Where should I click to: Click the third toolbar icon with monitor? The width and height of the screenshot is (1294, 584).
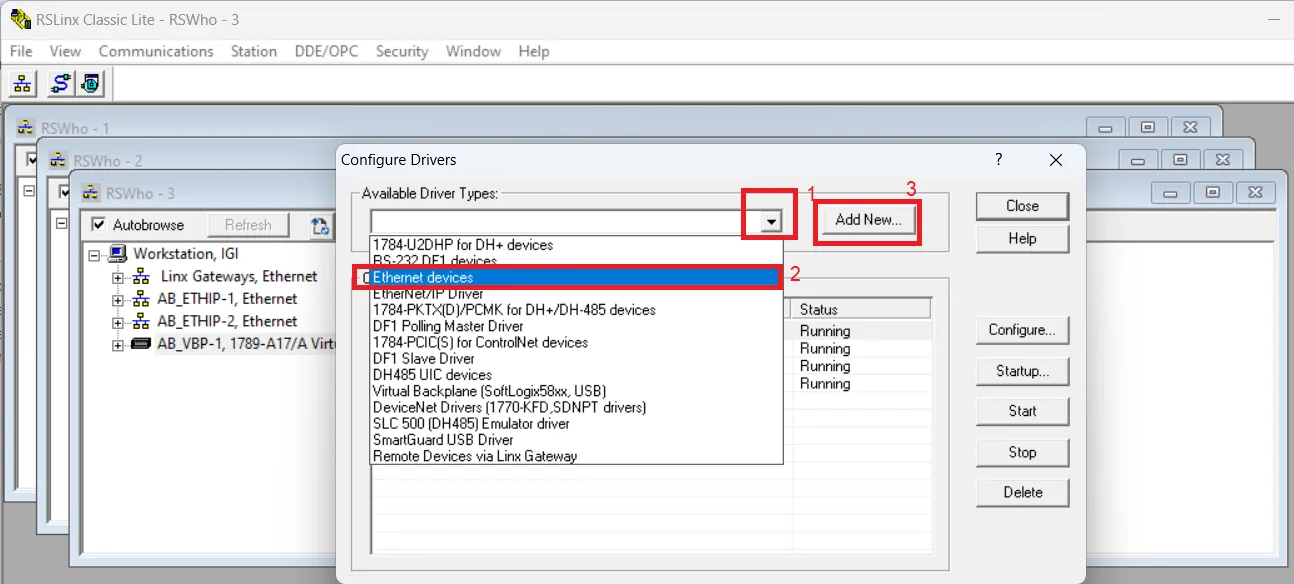tap(90, 84)
